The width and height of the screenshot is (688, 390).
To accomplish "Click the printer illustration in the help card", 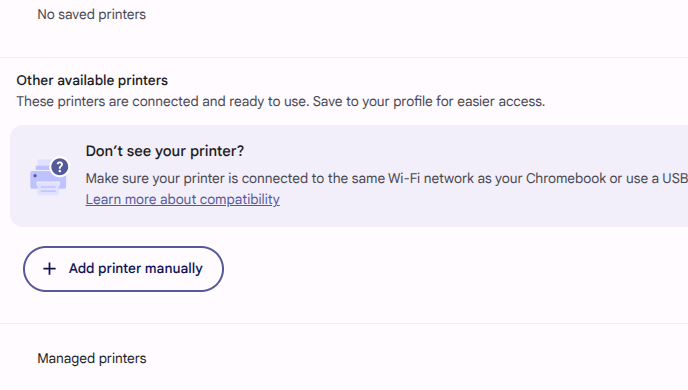I will point(49,176).
